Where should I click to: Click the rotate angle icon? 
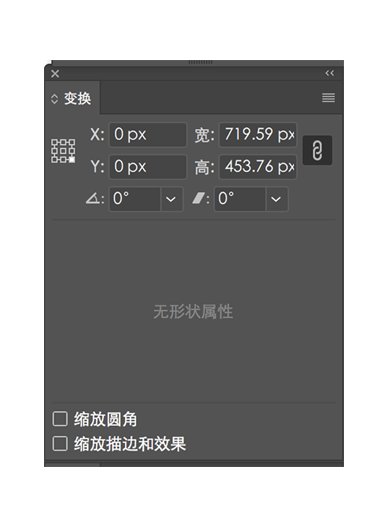[92, 199]
